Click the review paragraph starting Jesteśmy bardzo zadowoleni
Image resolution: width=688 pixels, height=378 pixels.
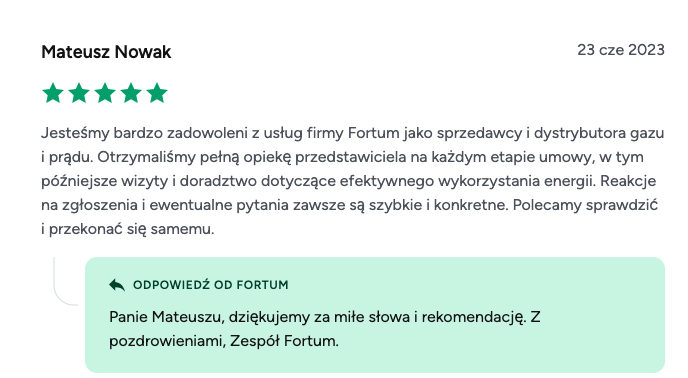[x=352, y=181]
